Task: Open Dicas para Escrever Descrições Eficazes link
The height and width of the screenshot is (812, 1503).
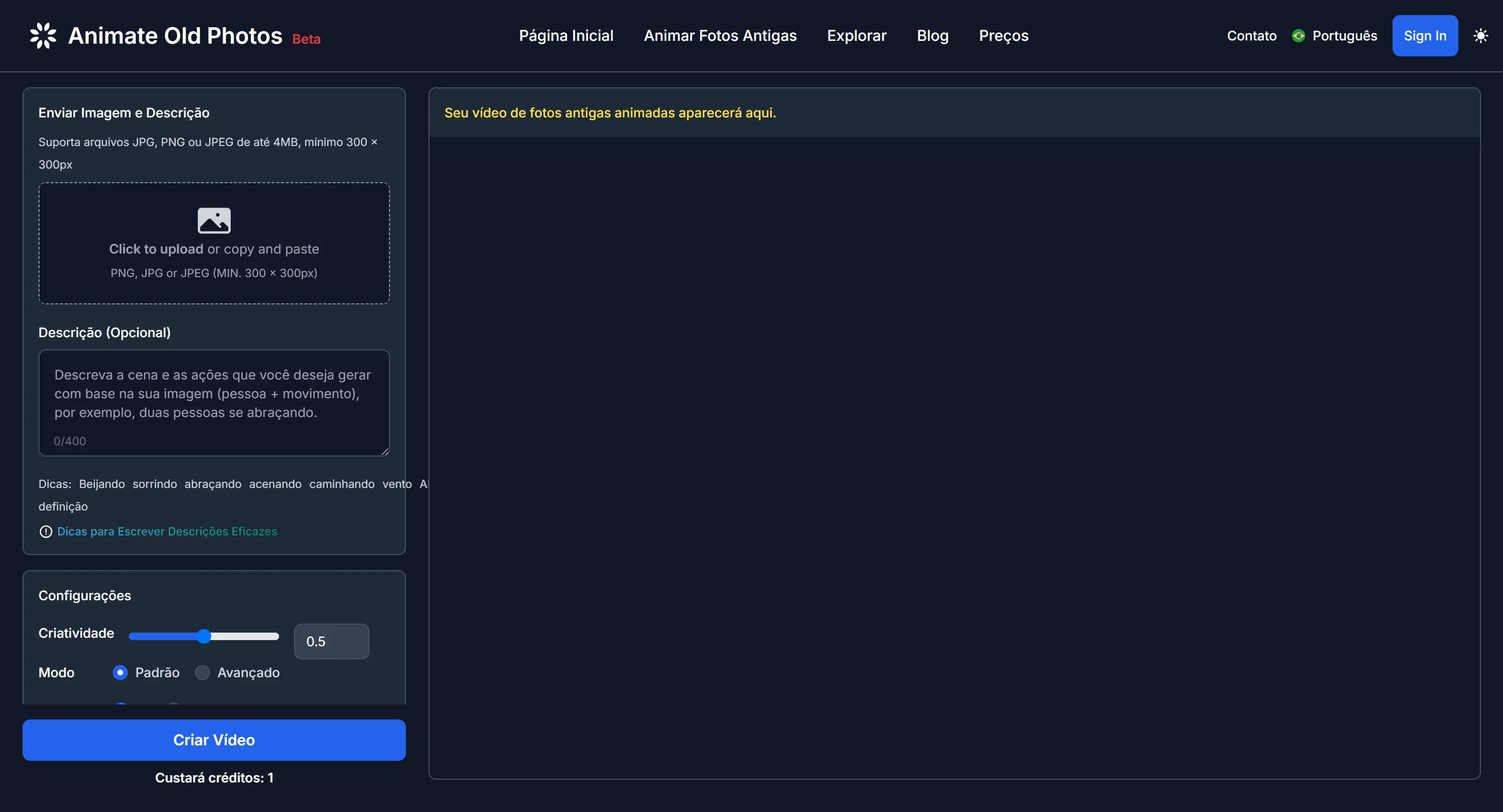Action: point(167,532)
